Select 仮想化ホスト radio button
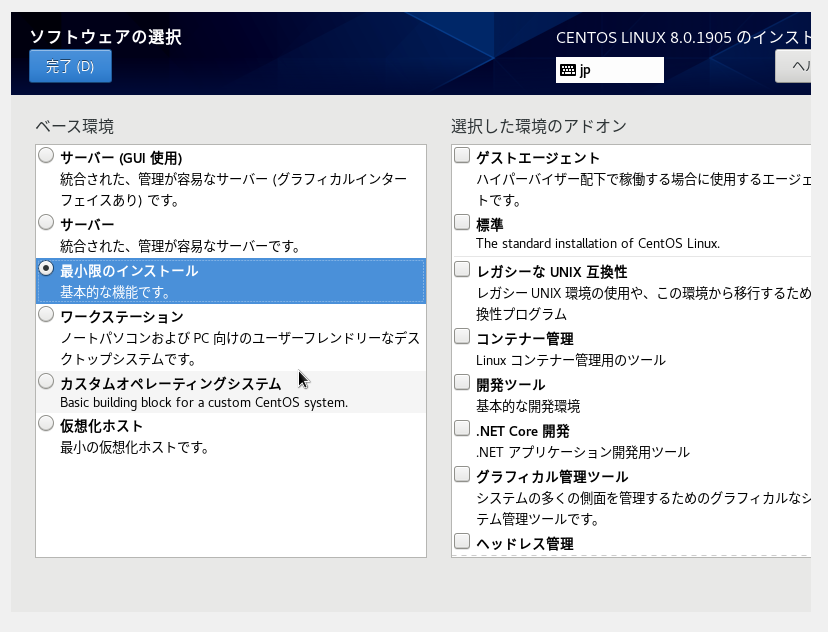This screenshot has height=632, width=828. coord(46,423)
